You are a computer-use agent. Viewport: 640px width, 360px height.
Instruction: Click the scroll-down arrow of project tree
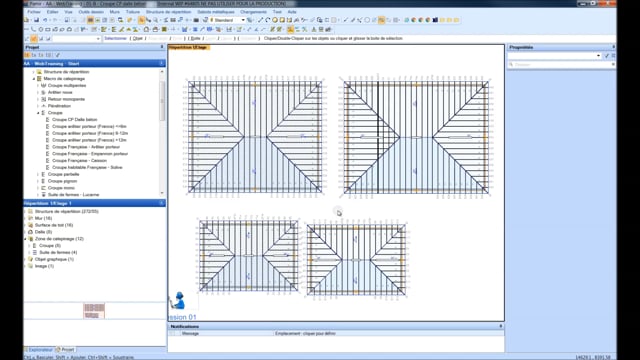pos(162,193)
